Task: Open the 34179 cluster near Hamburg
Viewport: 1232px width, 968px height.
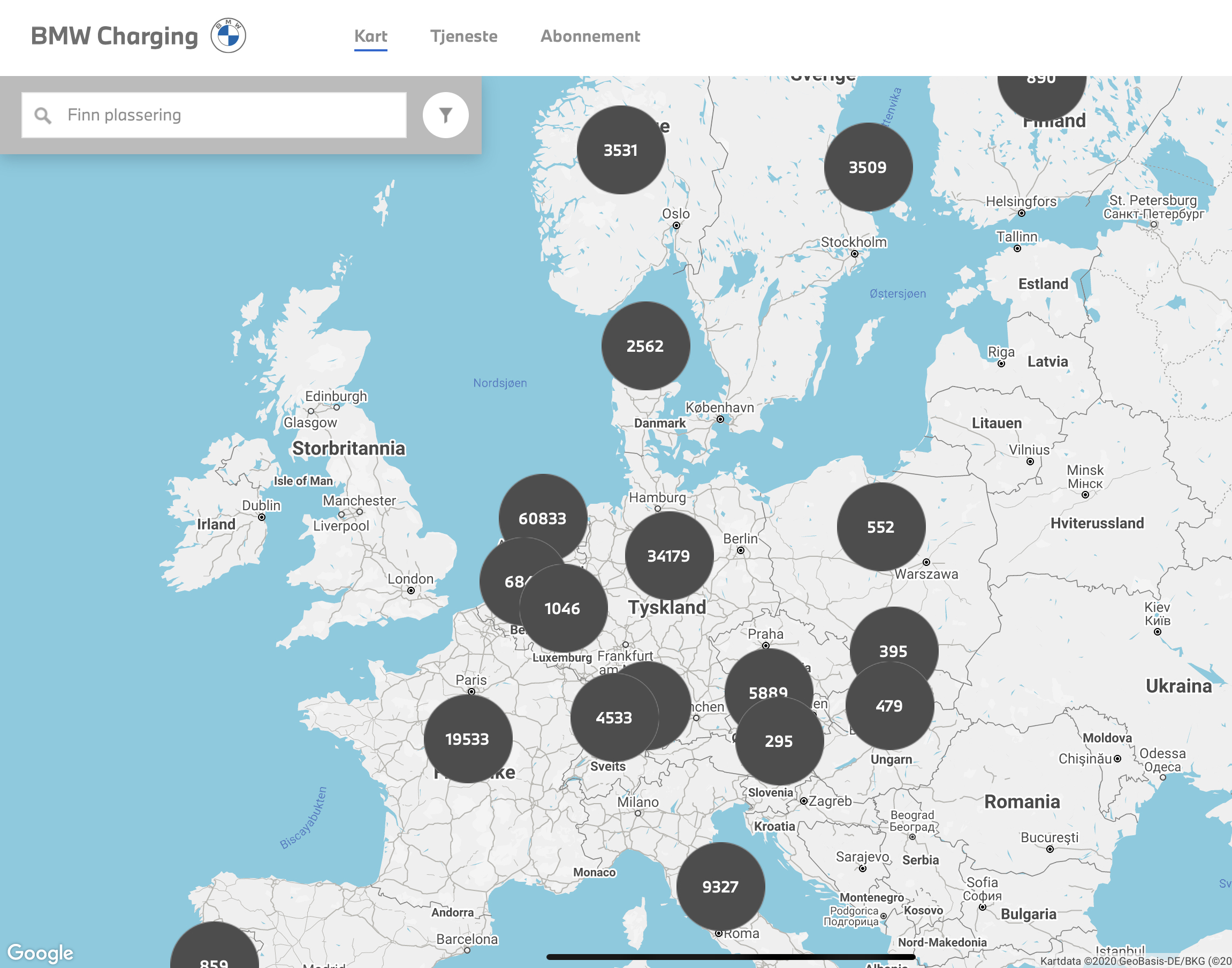Action: click(669, 555)
